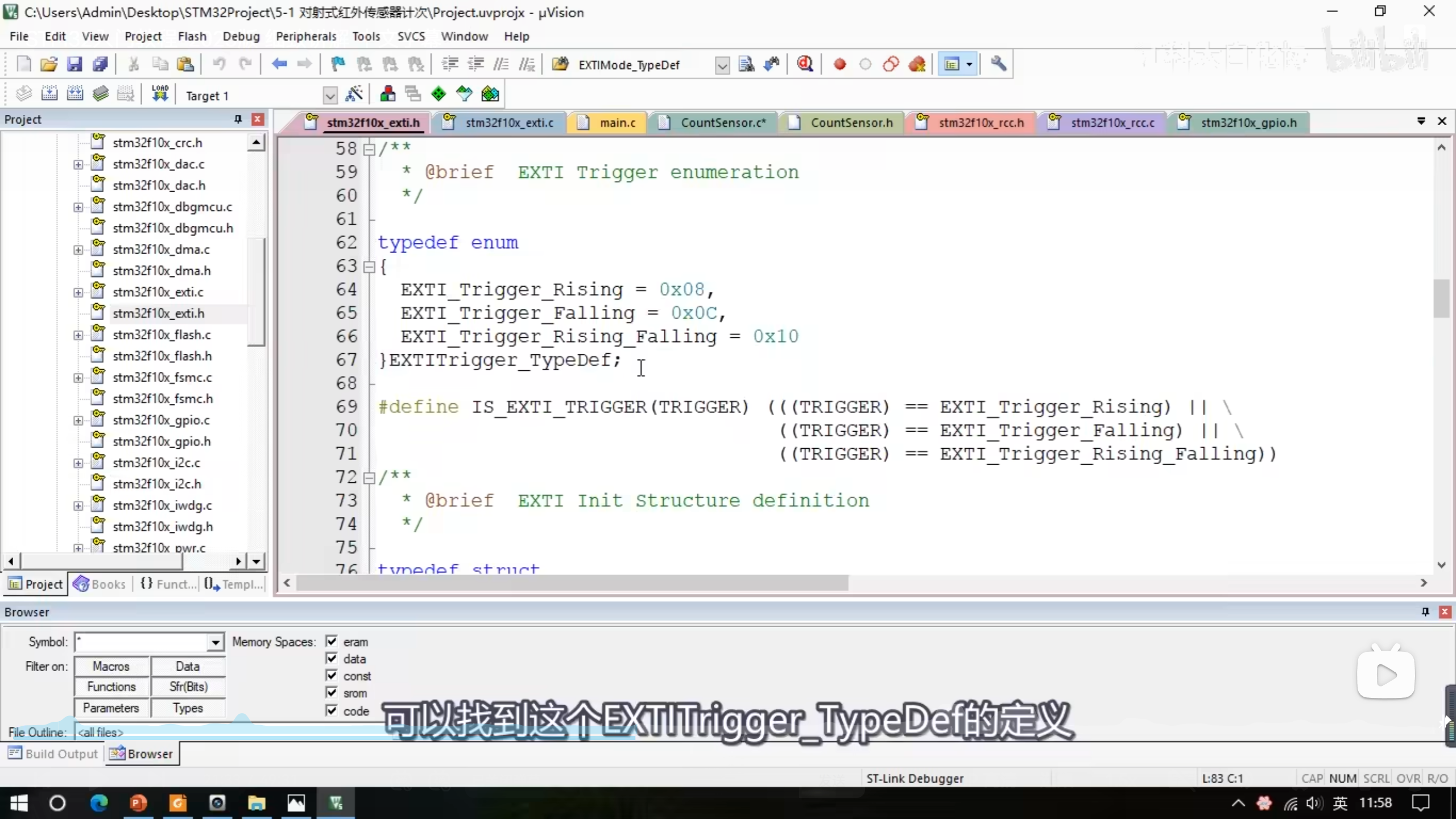Click the Download to flash LOAD icon
1456x819 pixels.
tap(160, 94)
